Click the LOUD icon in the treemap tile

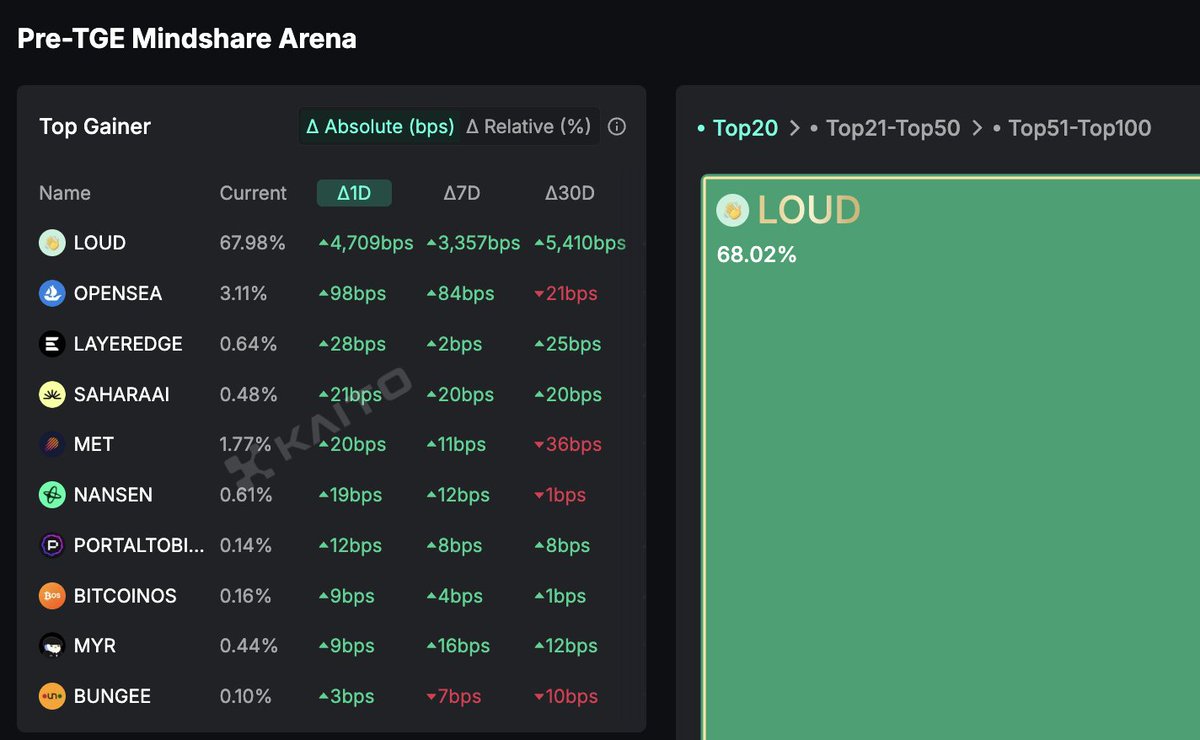(x=733, y=210)
